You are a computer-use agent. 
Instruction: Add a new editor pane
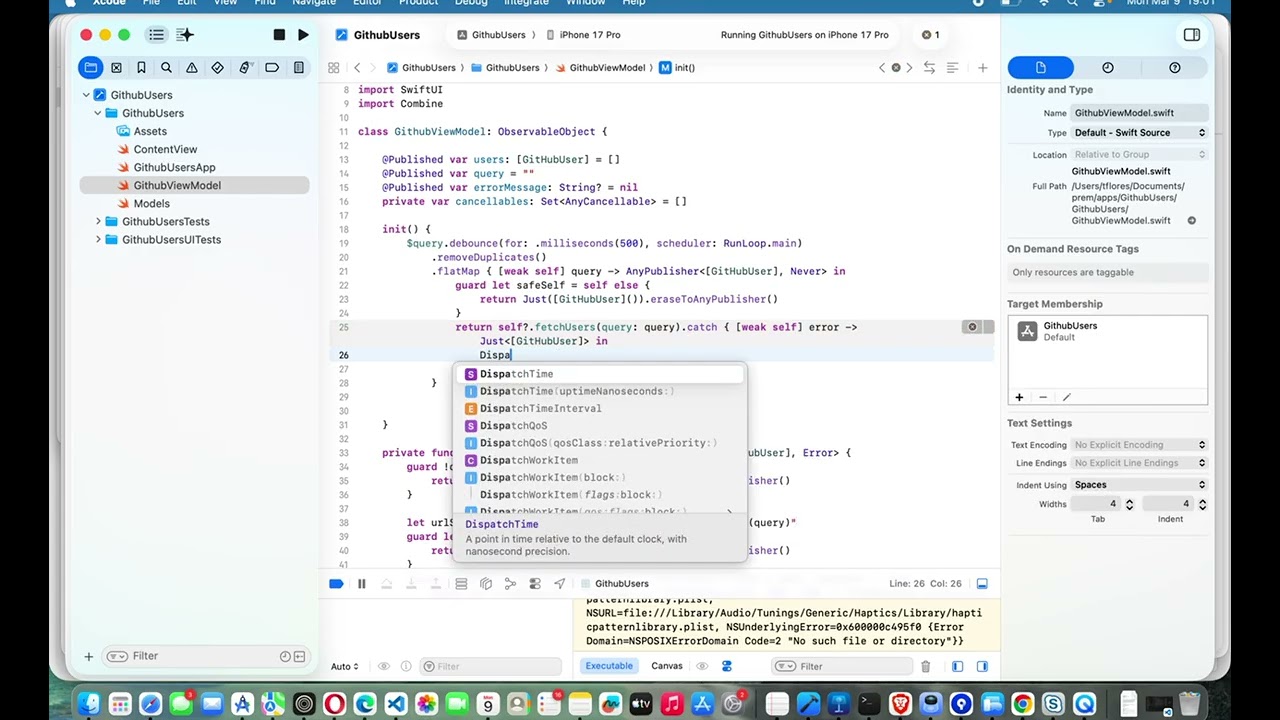[x=983, y=68]
